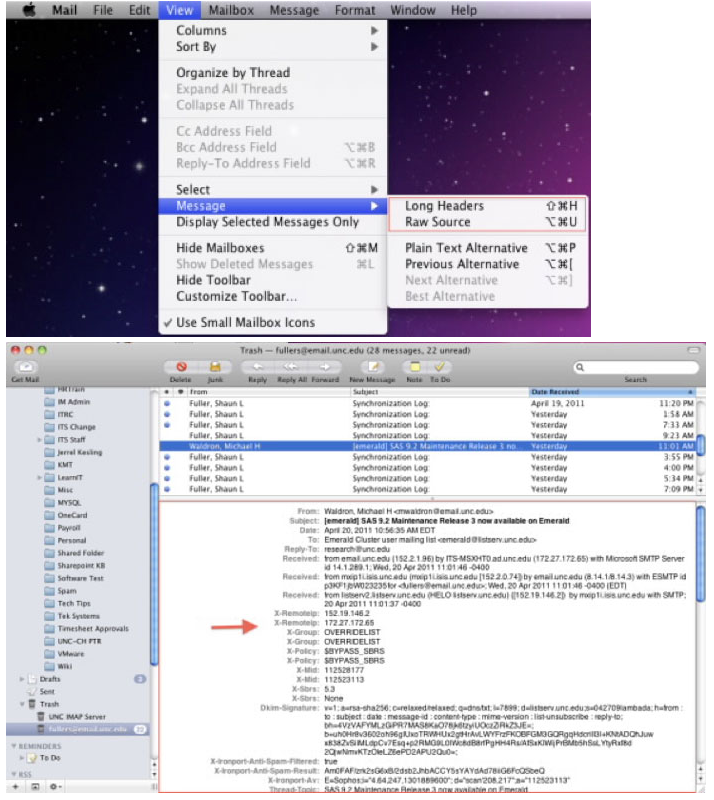Click the Get Mail toolbar icon
The width and height of the screenshot is (714, 800).
tap(25, 368)
